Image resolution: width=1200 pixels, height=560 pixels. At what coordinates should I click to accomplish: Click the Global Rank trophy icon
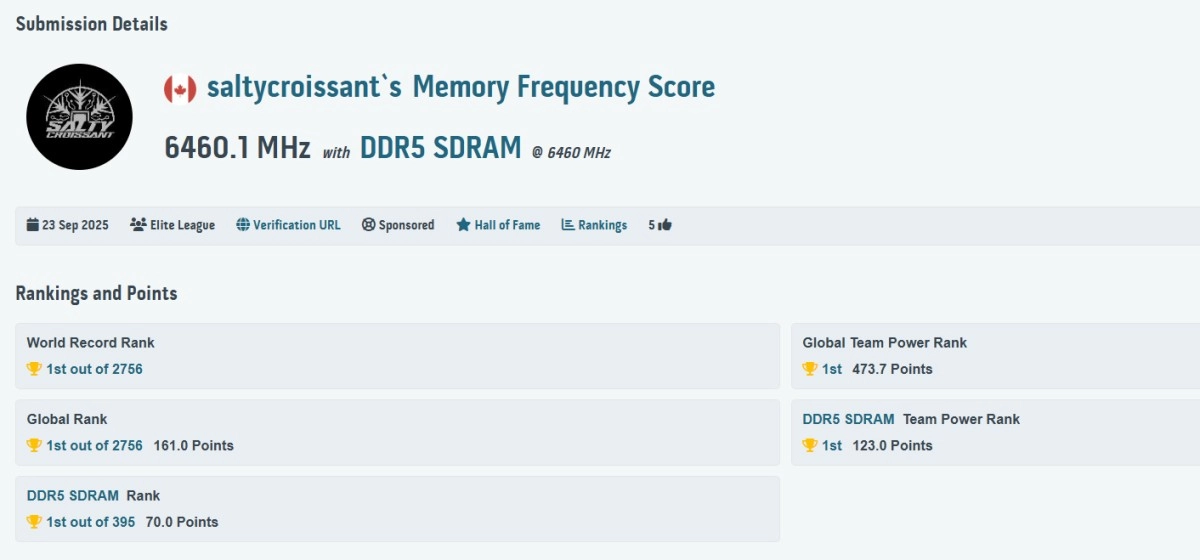[34, 445]
